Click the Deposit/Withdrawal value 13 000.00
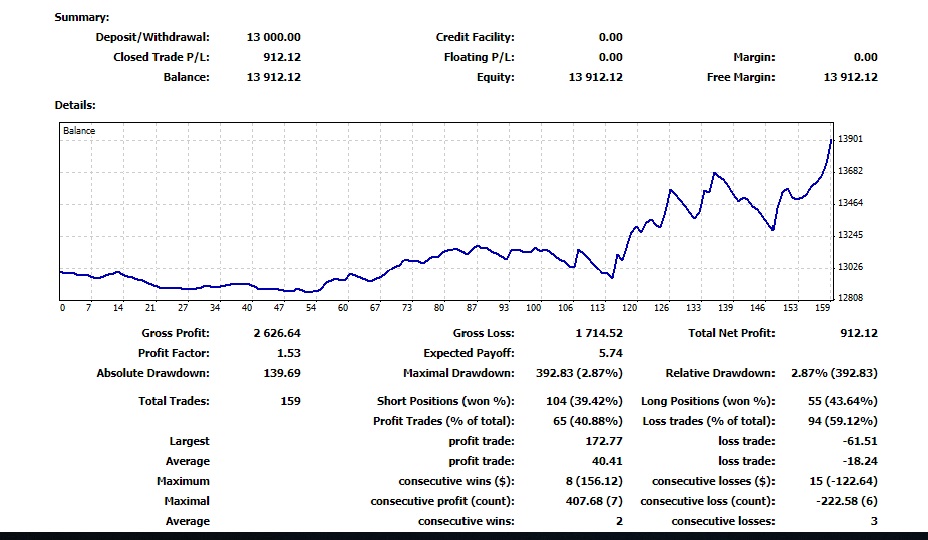 [x=273, y=37]
